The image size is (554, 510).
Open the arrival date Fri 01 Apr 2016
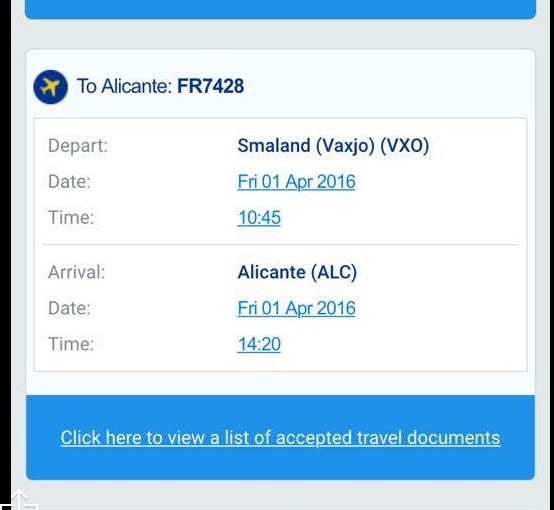coord(296,308)
